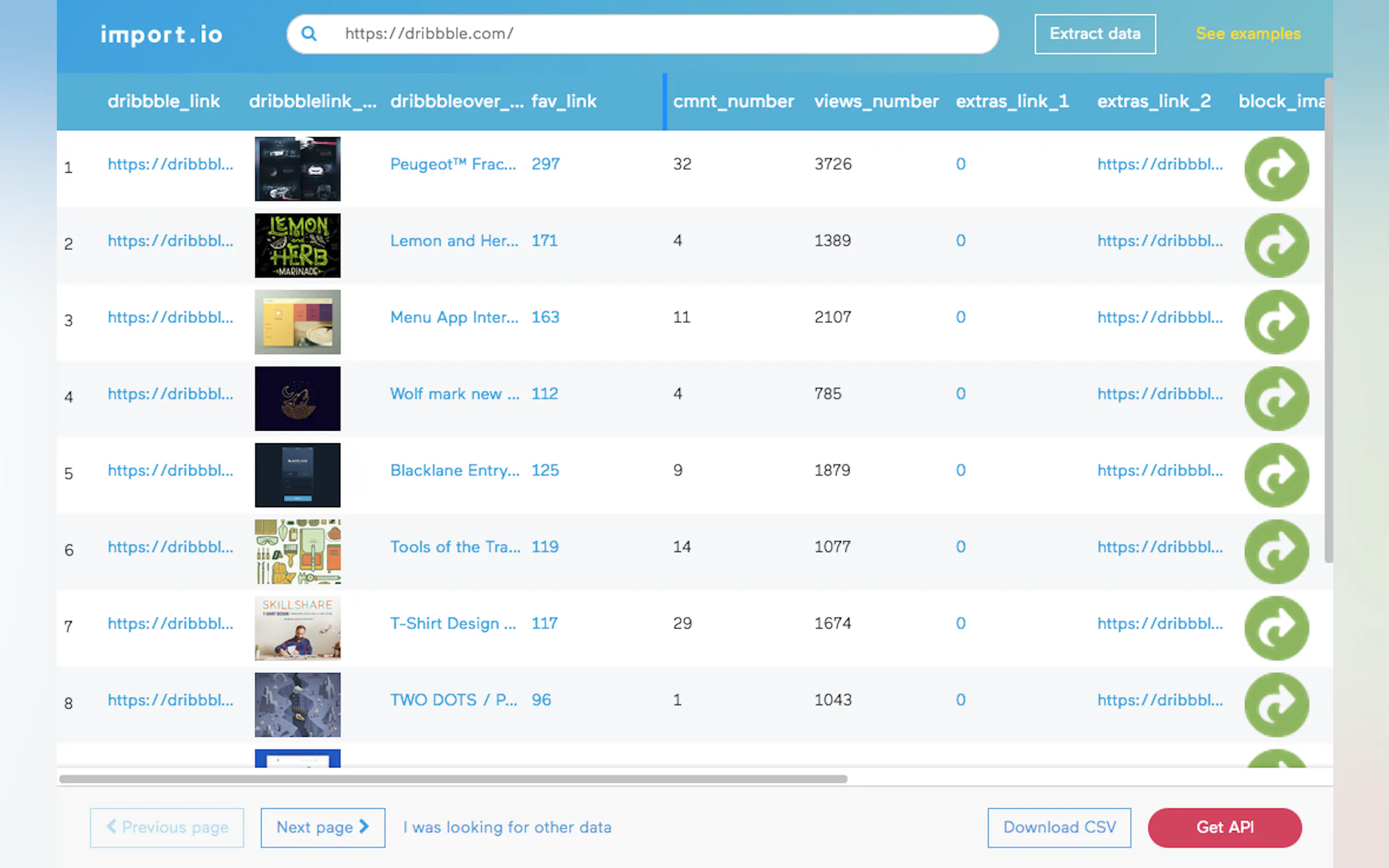Select the views_number column header

876,102
